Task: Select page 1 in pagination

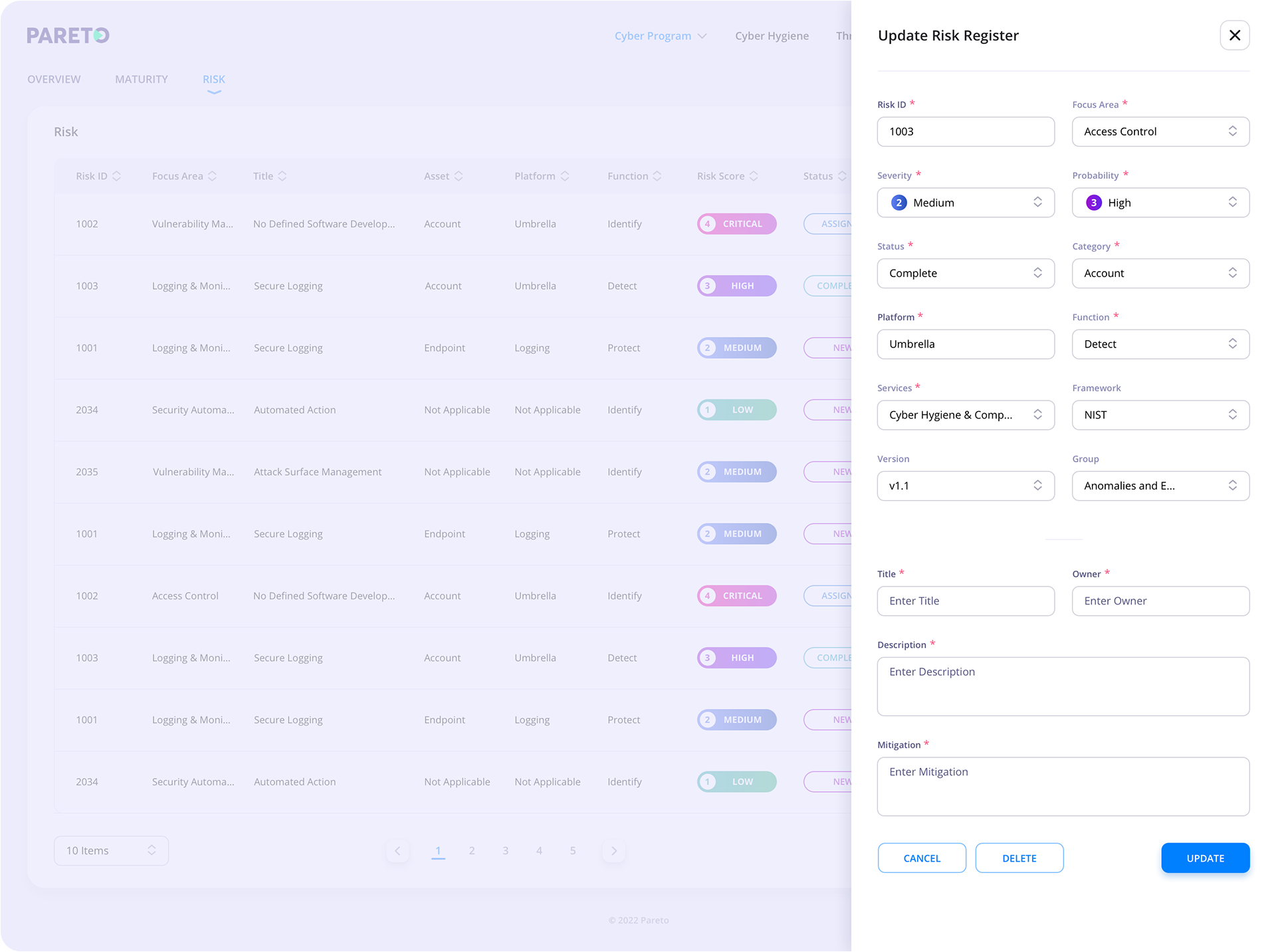Action: tap(438, 850)
